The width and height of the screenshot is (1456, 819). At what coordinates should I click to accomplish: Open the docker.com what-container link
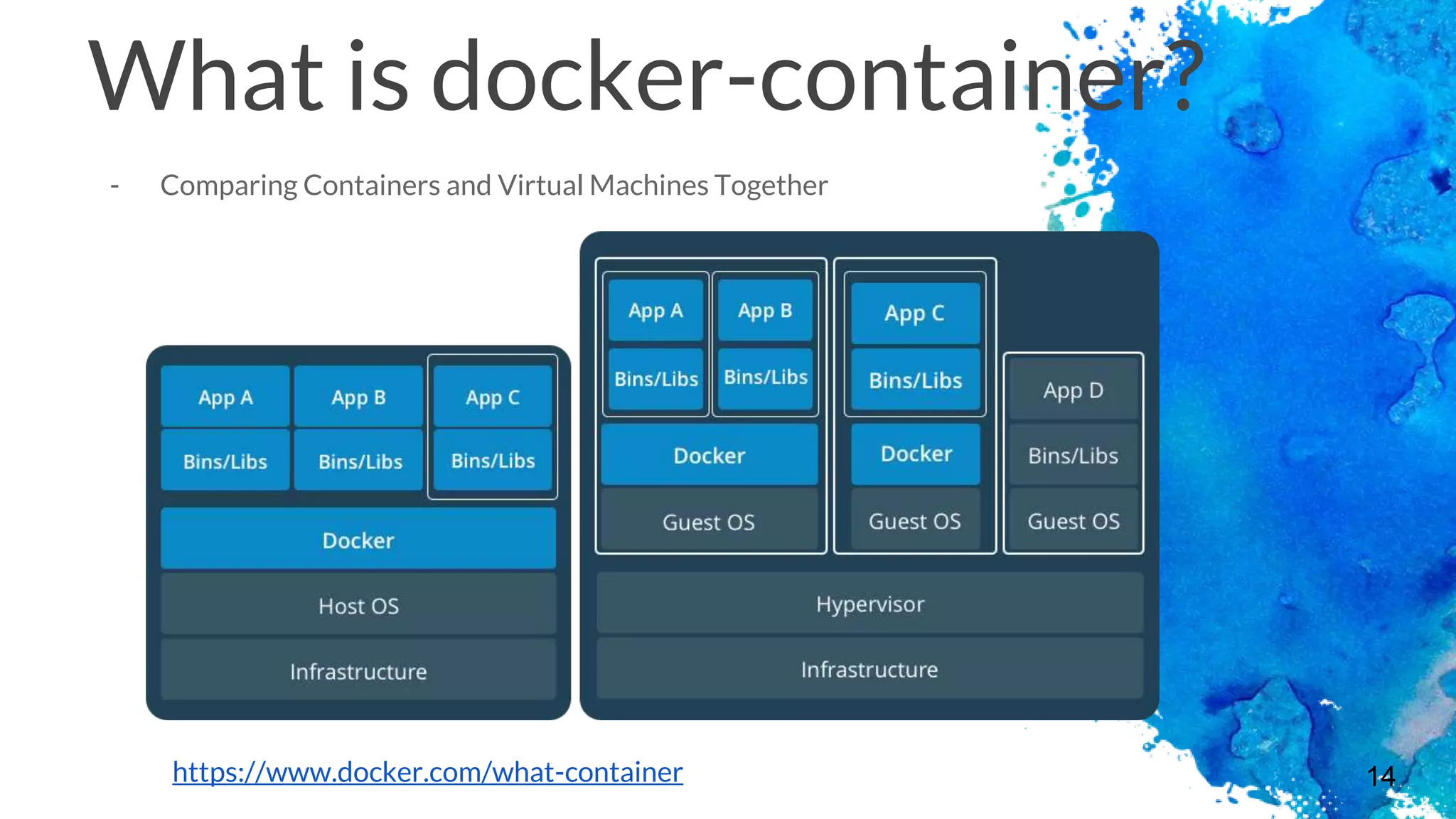coord(427,772)
